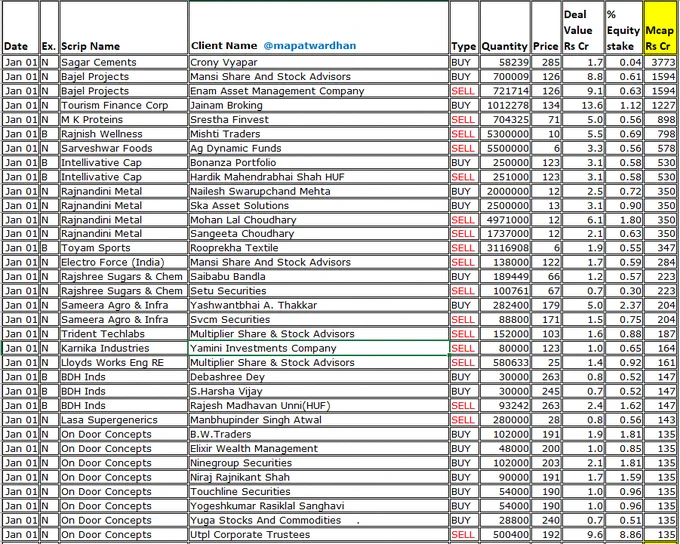680x544 pixels.
Task: Click the Debashree Dey cell
Action: (x=319, y=377)
